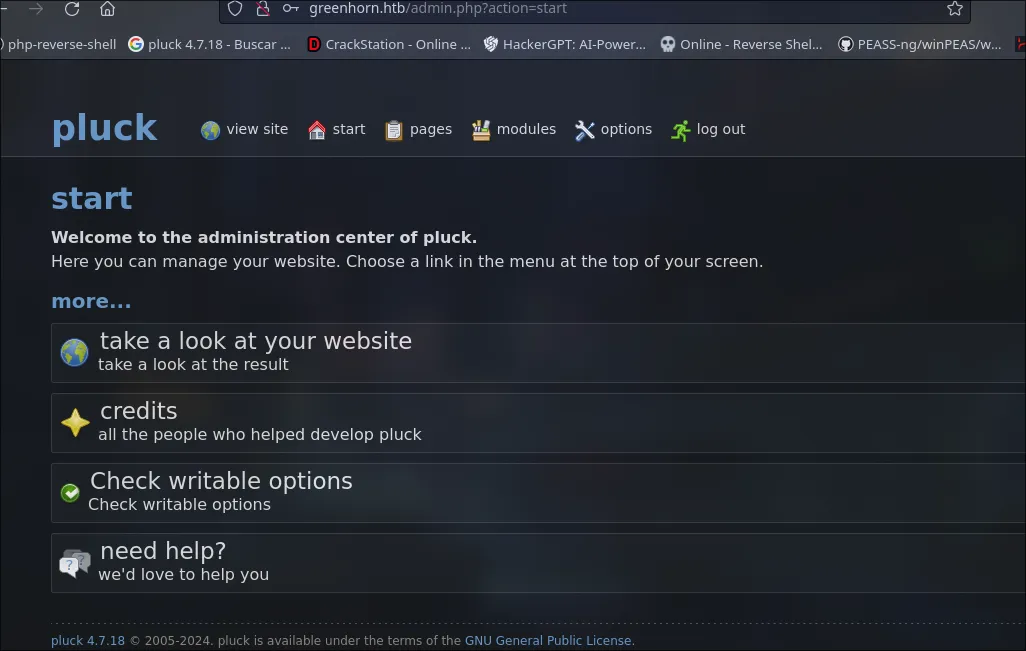This screenshot has width=1026, height=651.
Task: Click the browser reload icon
Action: [72, 9]
